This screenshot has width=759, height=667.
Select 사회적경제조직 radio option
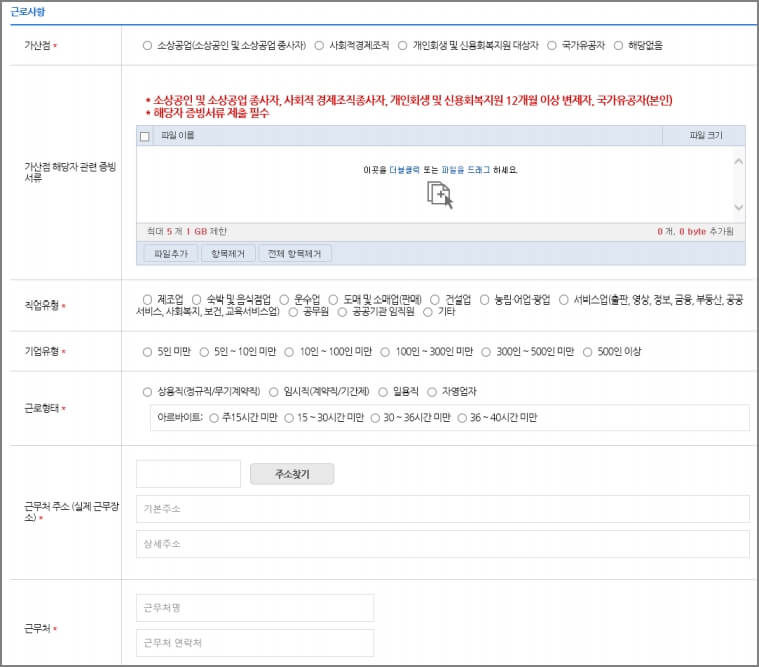319,45
